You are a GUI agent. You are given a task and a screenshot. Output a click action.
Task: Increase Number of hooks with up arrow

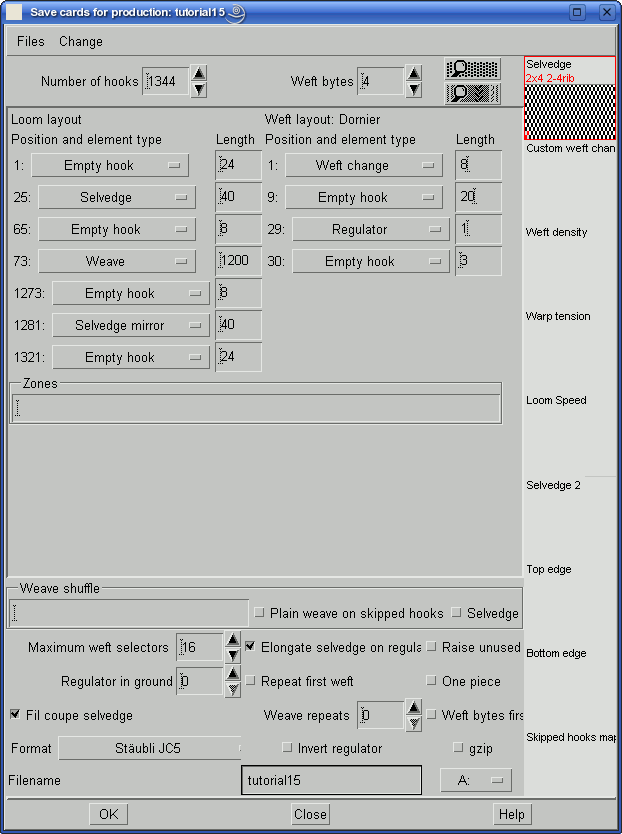click(x=199, y=73)
